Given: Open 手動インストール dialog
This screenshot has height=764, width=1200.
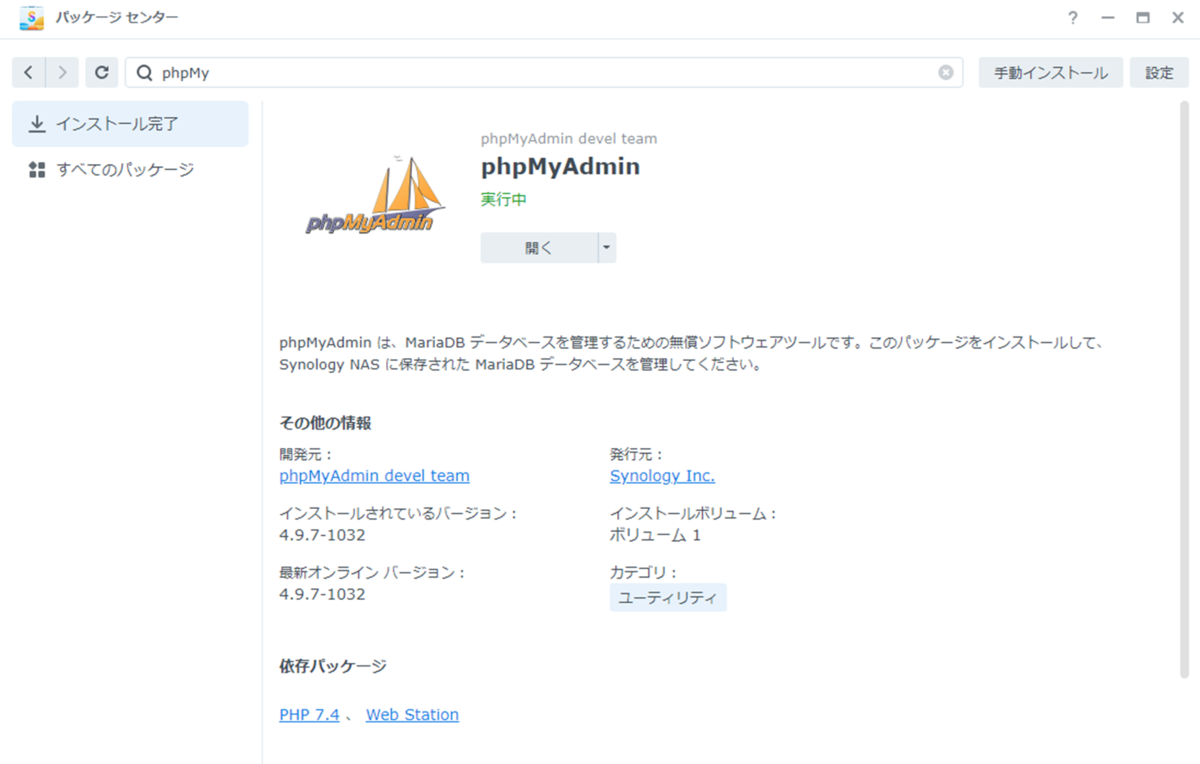Looking at the screenshot, I should (1050, 72).
